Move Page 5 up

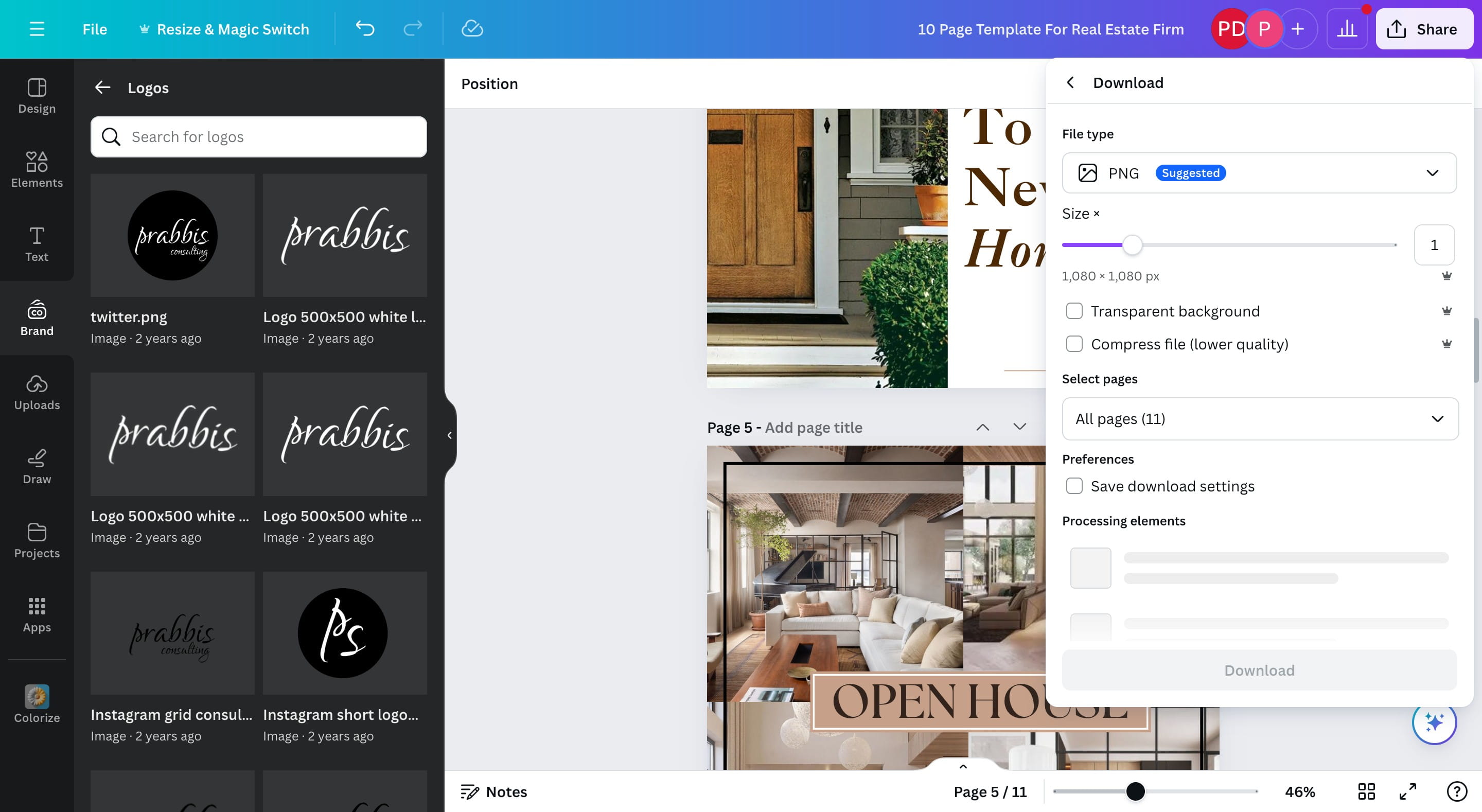(983, 427)
